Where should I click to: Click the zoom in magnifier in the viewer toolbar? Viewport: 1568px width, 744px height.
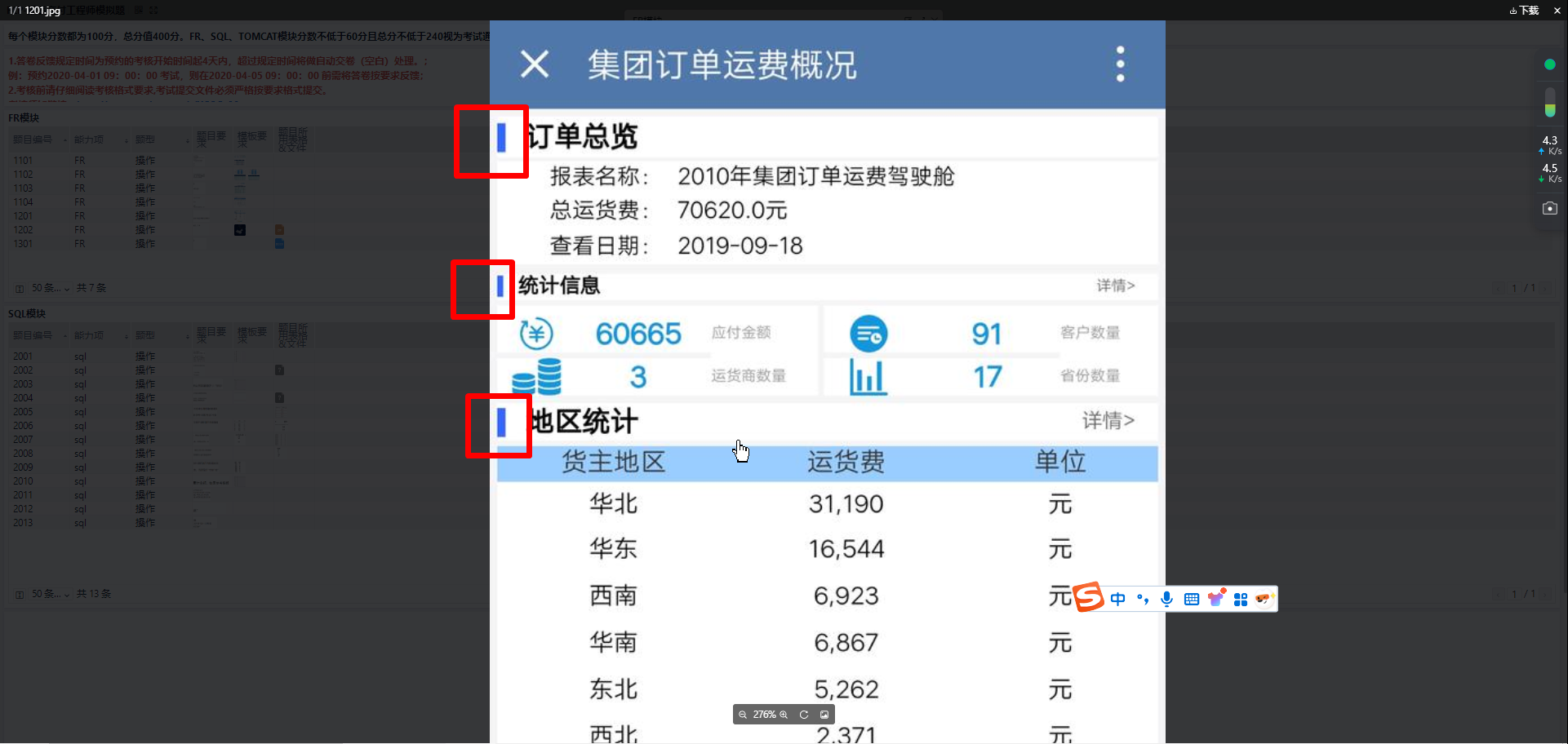[x=784, y=715]
